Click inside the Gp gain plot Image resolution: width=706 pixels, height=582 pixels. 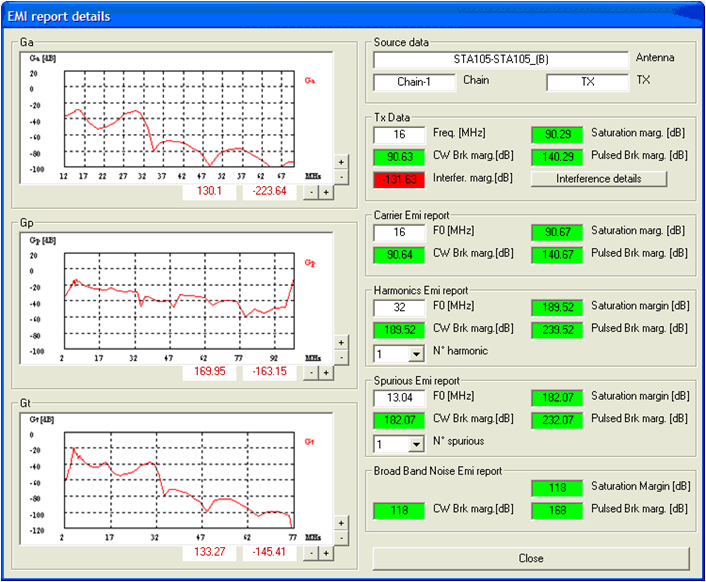(179, 301)
